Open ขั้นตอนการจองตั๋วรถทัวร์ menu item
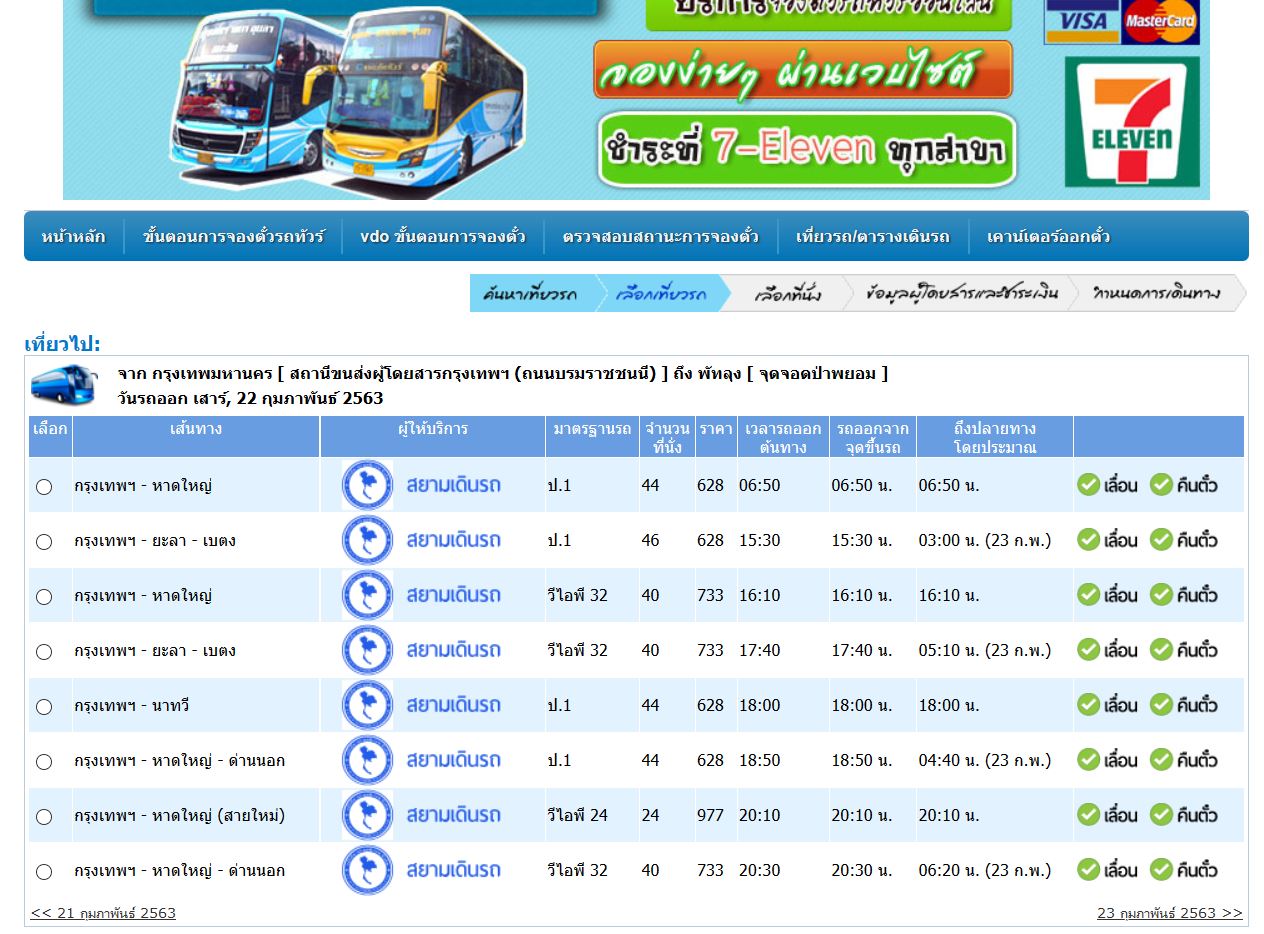Screen dimensions: 1264x934 (x=233, y=237)
